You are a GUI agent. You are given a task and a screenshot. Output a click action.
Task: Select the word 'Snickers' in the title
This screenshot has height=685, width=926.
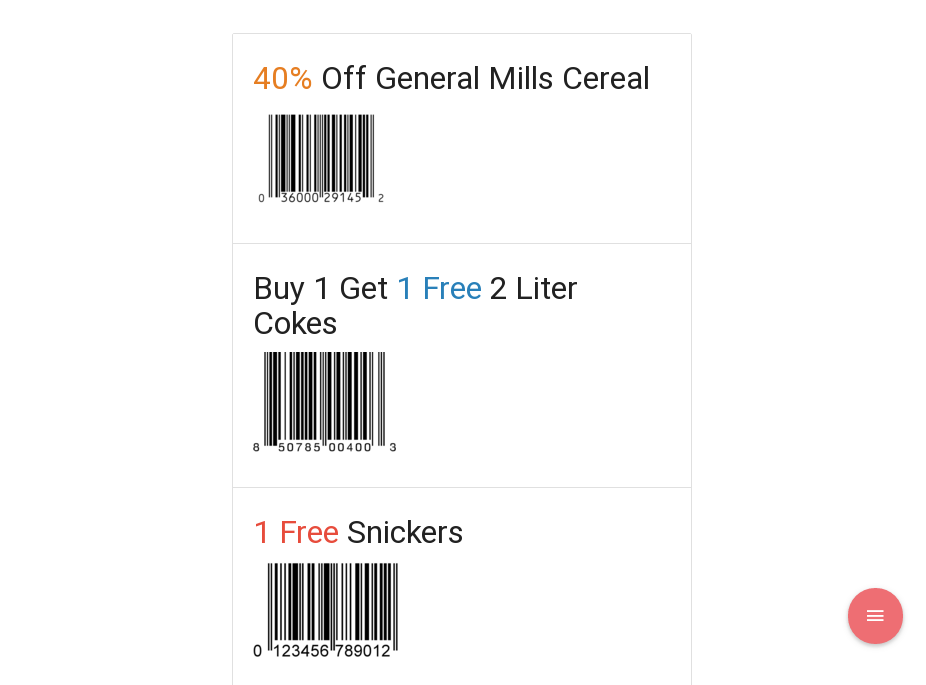point(405,533)
